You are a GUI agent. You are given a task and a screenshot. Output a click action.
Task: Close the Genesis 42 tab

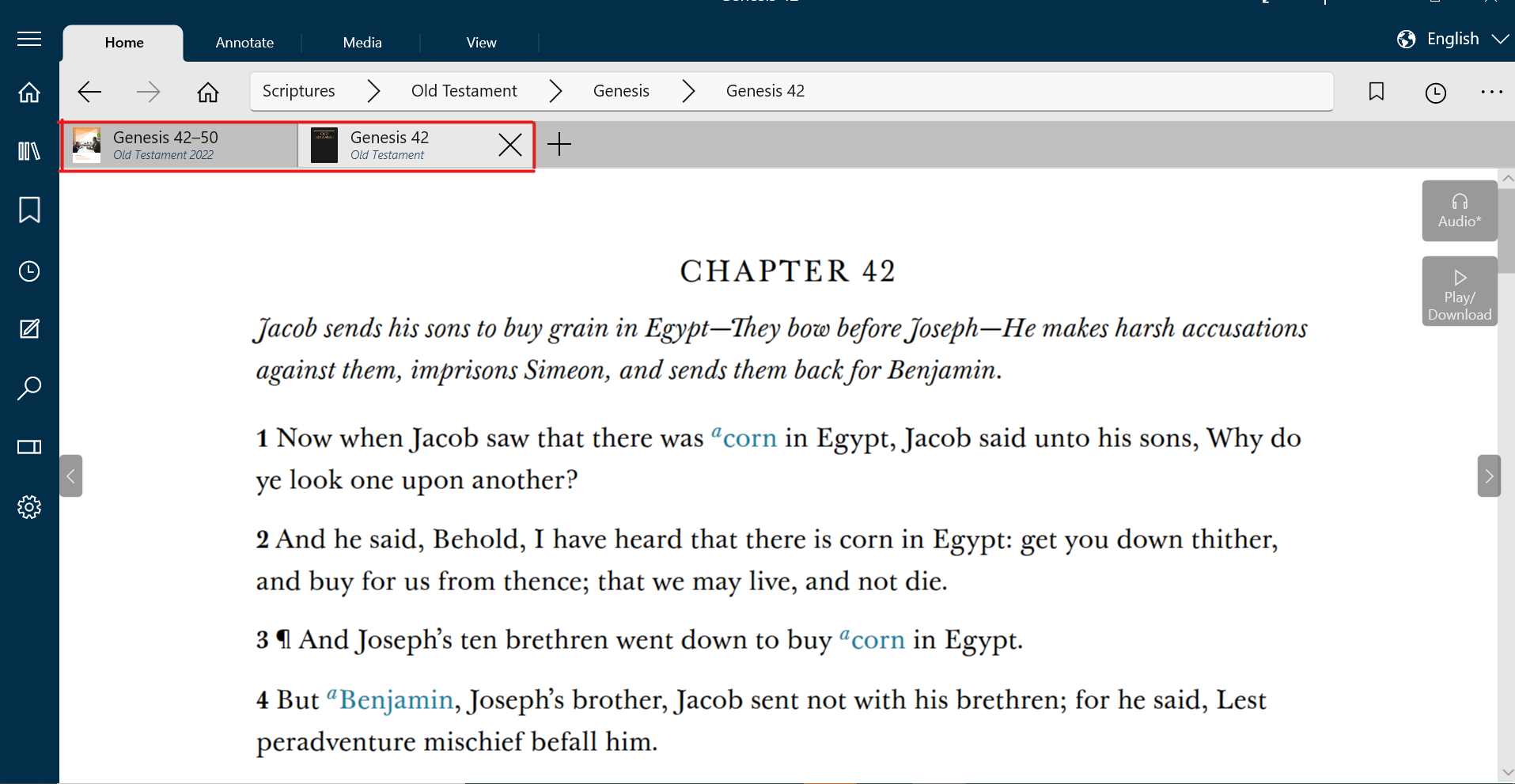click(510, 145)
